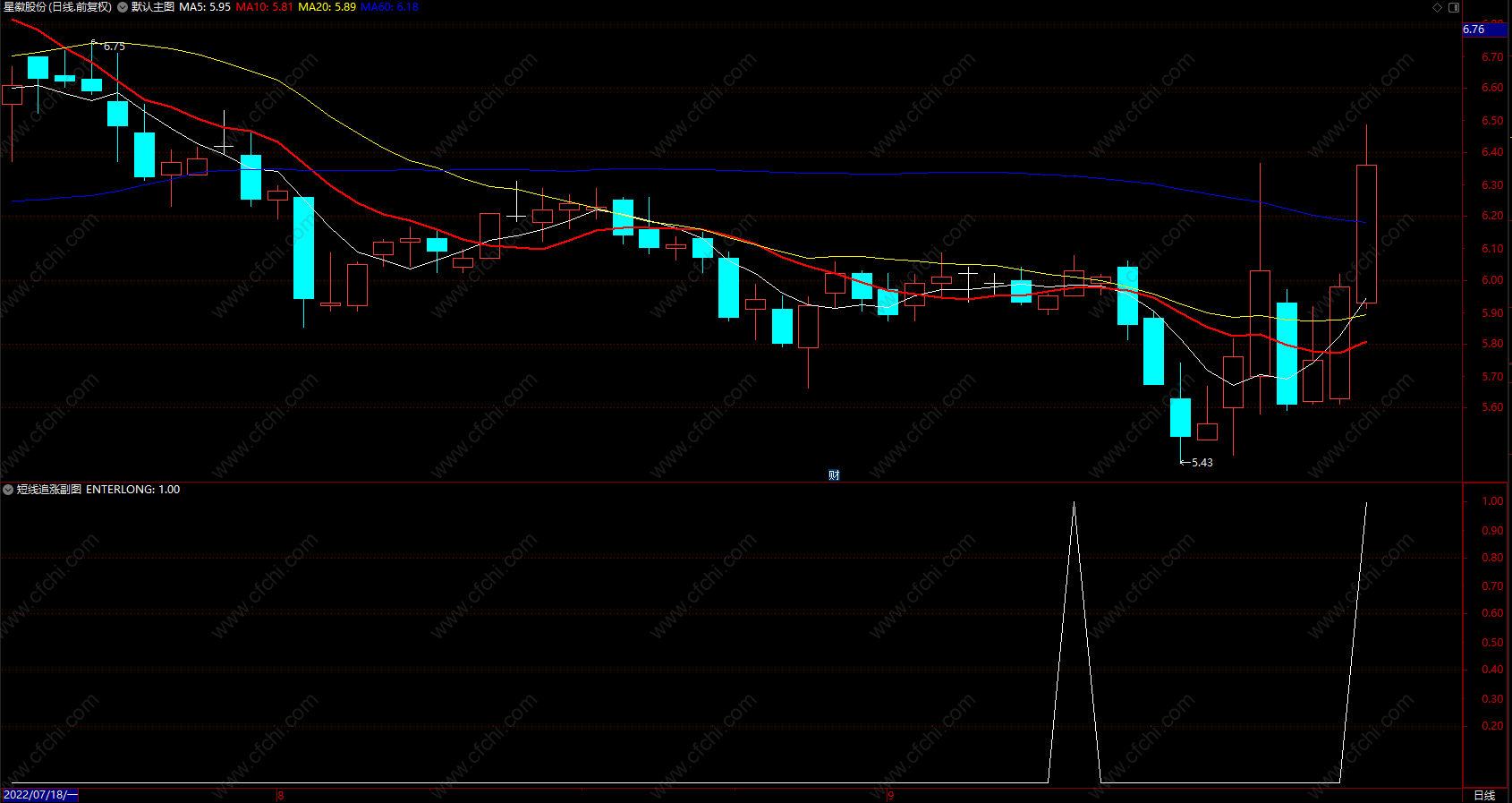Click the 6.75 high price annotation
The height and width of the screenshot is (803, 1512).
tap(115, 47)
